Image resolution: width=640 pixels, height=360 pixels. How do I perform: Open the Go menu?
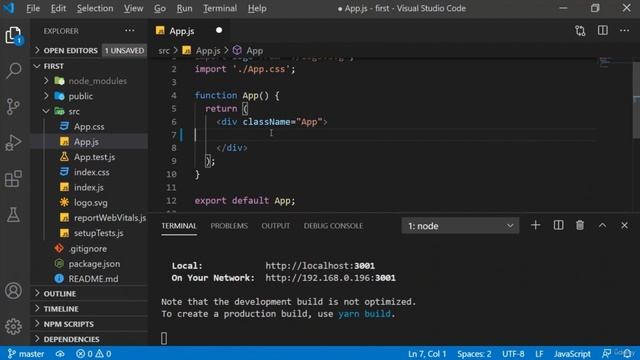click(x=160, y=8)
